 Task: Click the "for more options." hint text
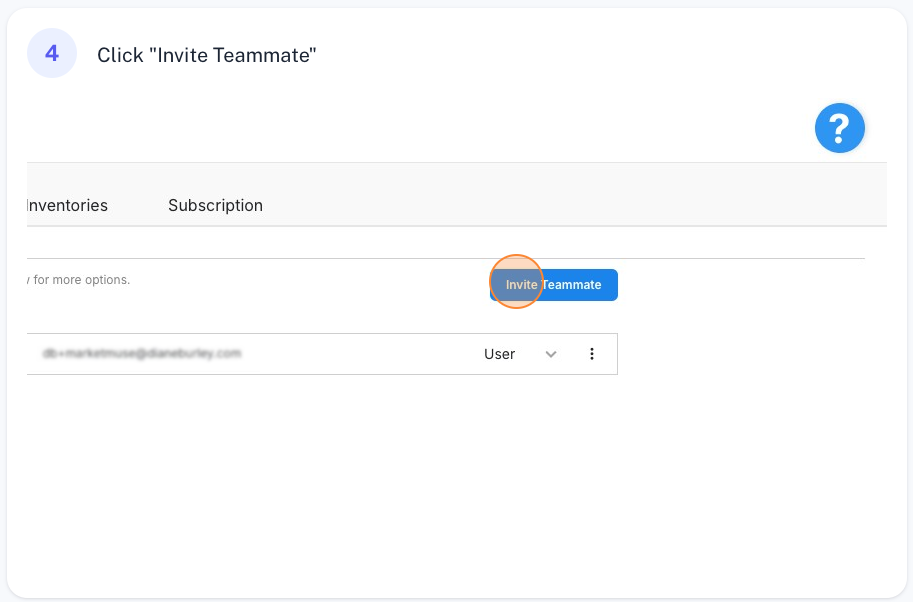coord(82,279)
